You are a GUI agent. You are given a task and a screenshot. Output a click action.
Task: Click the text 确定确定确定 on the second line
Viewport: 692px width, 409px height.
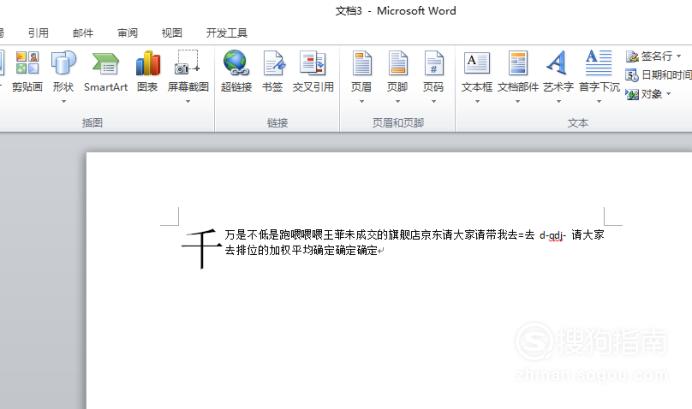[x=346, y=251]
